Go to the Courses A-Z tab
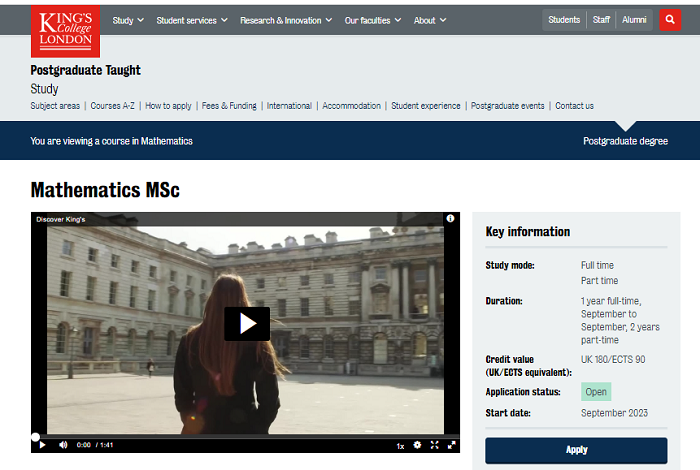This screenshot has height=470, width=700. 112,106
